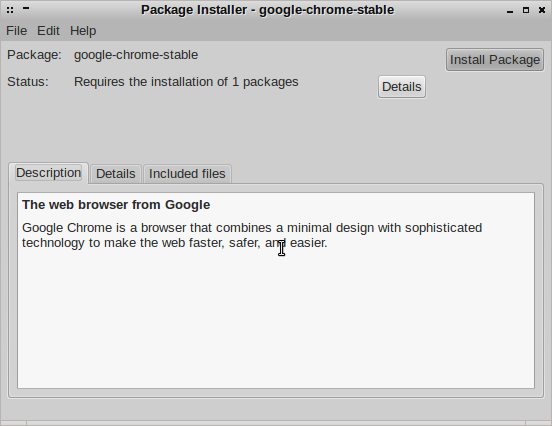Click the 'Package:' field label

34,55
